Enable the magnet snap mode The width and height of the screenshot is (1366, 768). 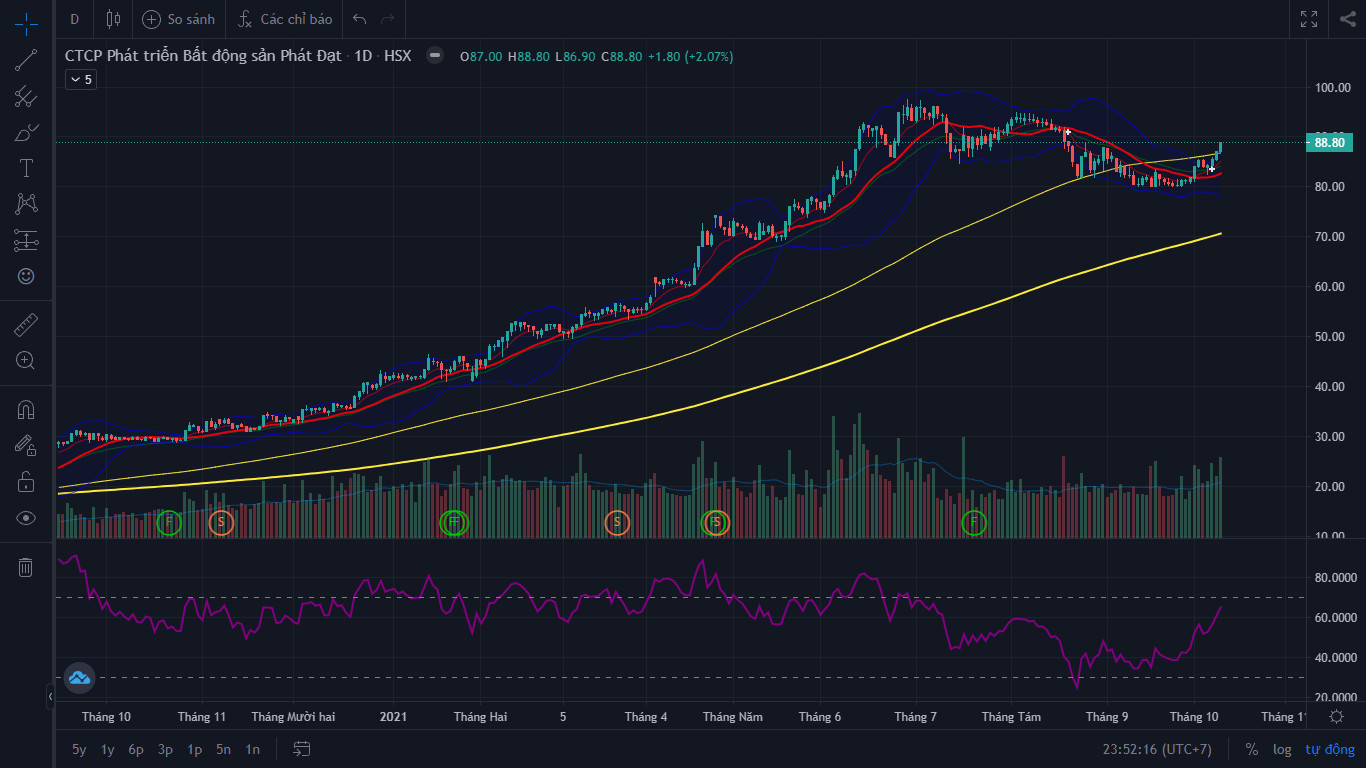tap(26, 410)
